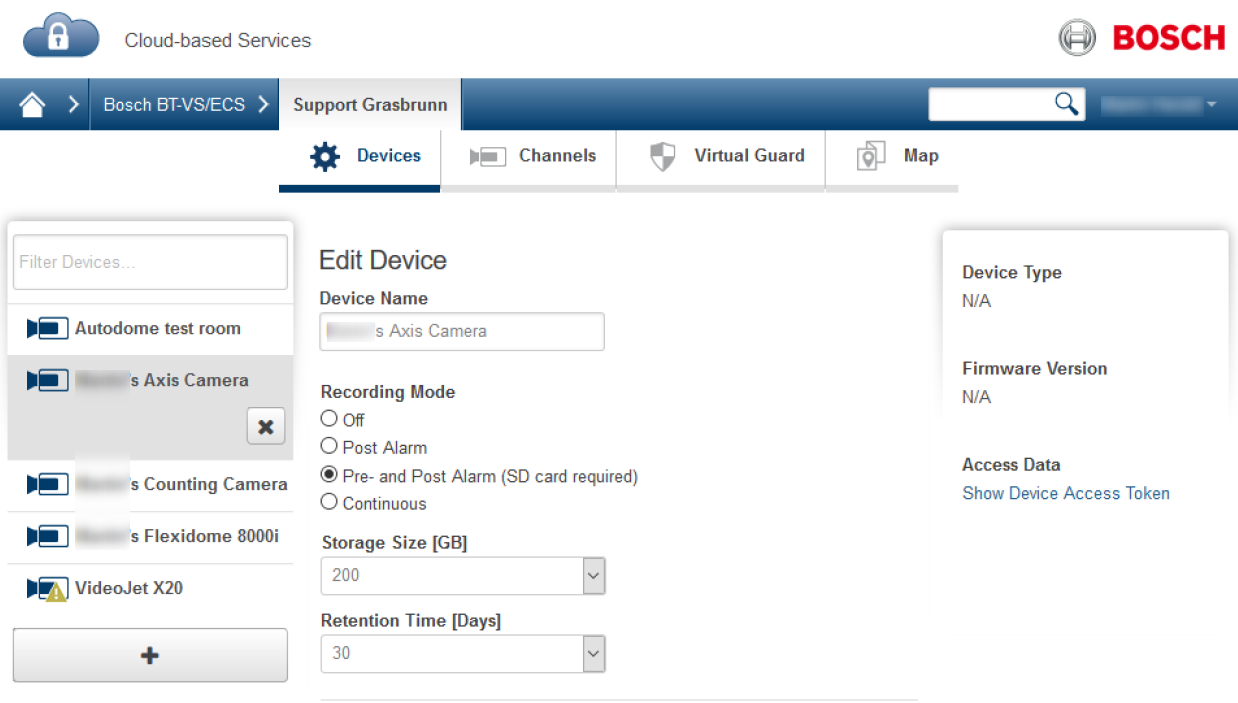Add a new device with plus button
Viewport: 1238px width, 703px height.
pos(150,655)
